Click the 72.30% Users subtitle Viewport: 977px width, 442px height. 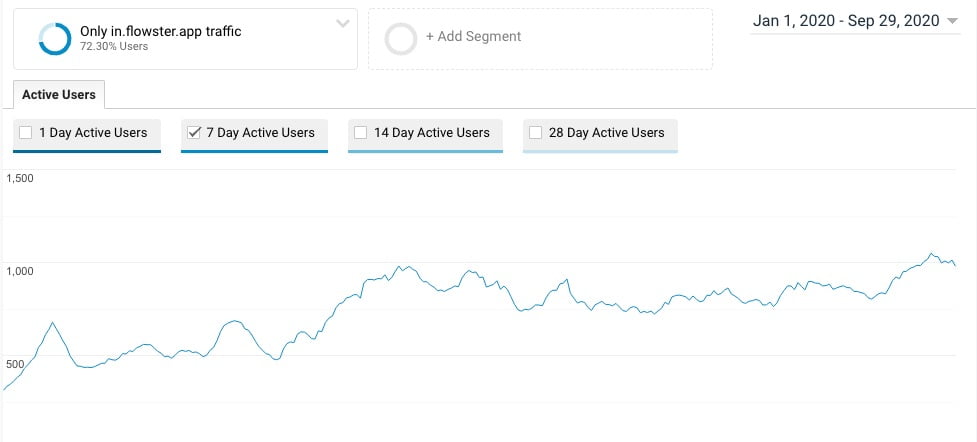click(114, 46)
